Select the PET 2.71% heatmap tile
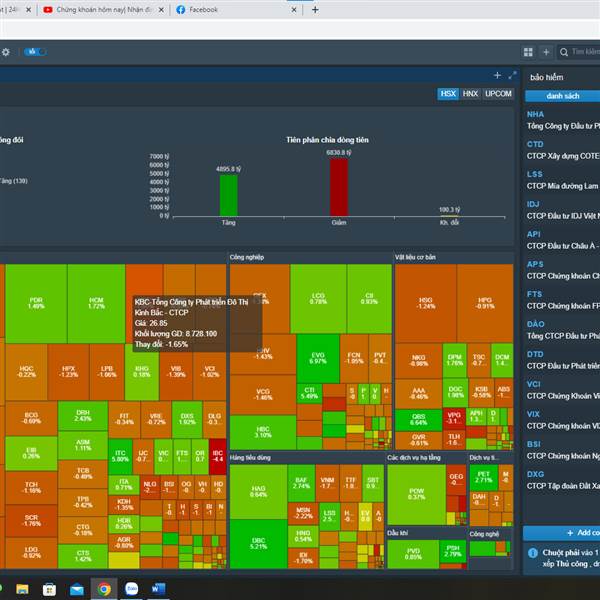This screenshot has width=600, height=600. point(484,477)
